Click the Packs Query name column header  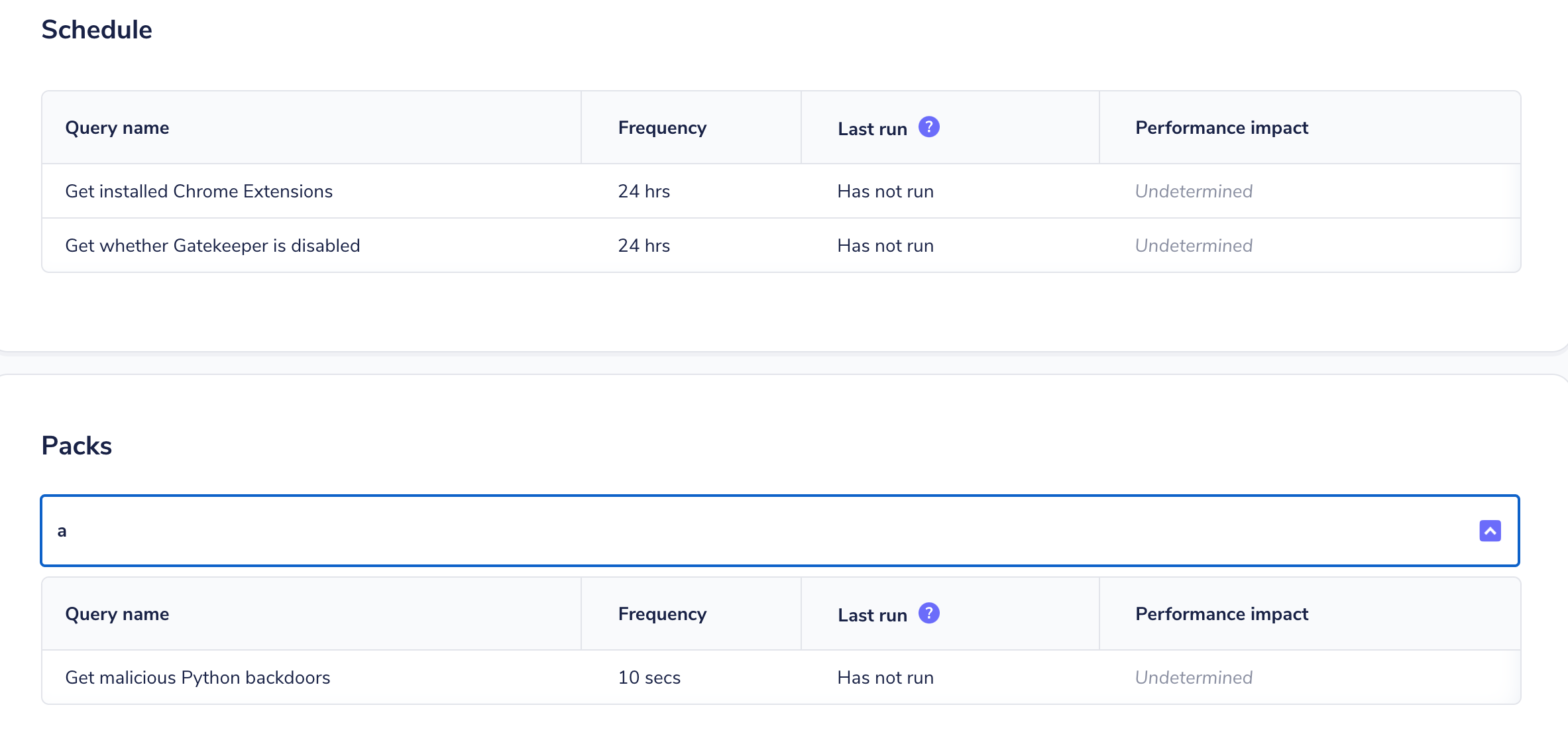tap(117, 614)
